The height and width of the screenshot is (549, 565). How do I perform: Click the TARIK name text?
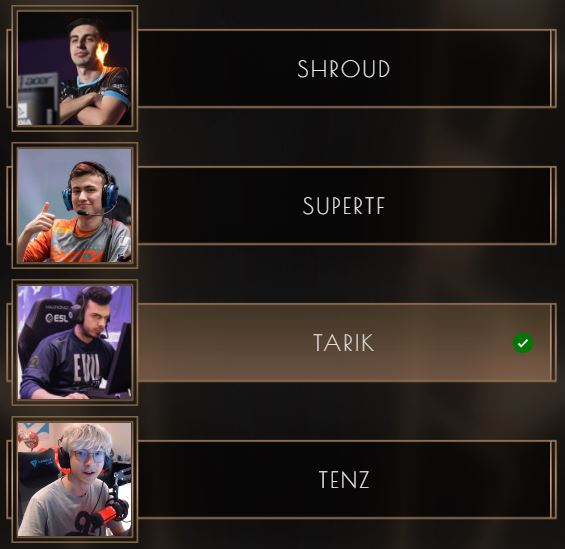click(x=343, y=343)
